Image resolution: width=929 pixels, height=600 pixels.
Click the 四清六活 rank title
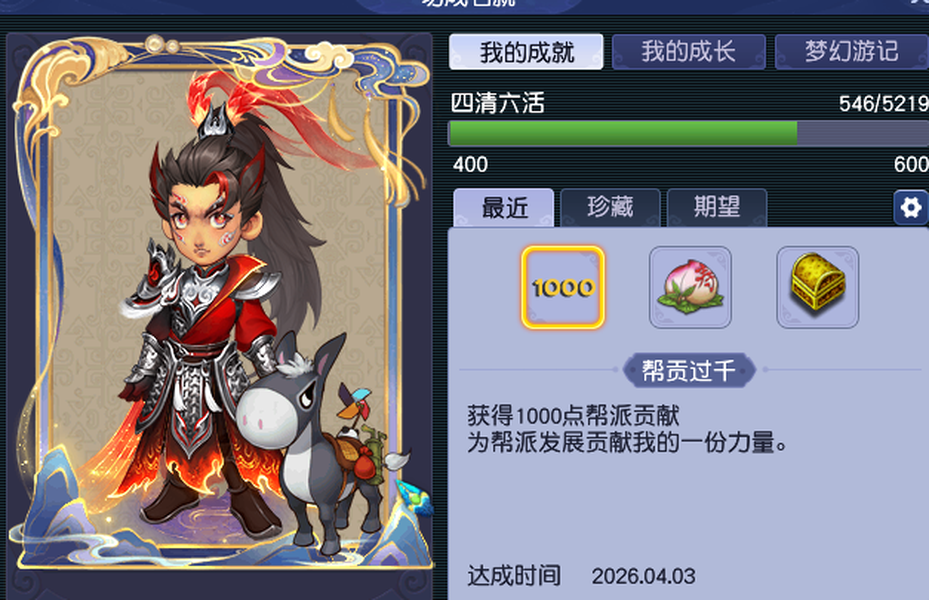point(498,103)
